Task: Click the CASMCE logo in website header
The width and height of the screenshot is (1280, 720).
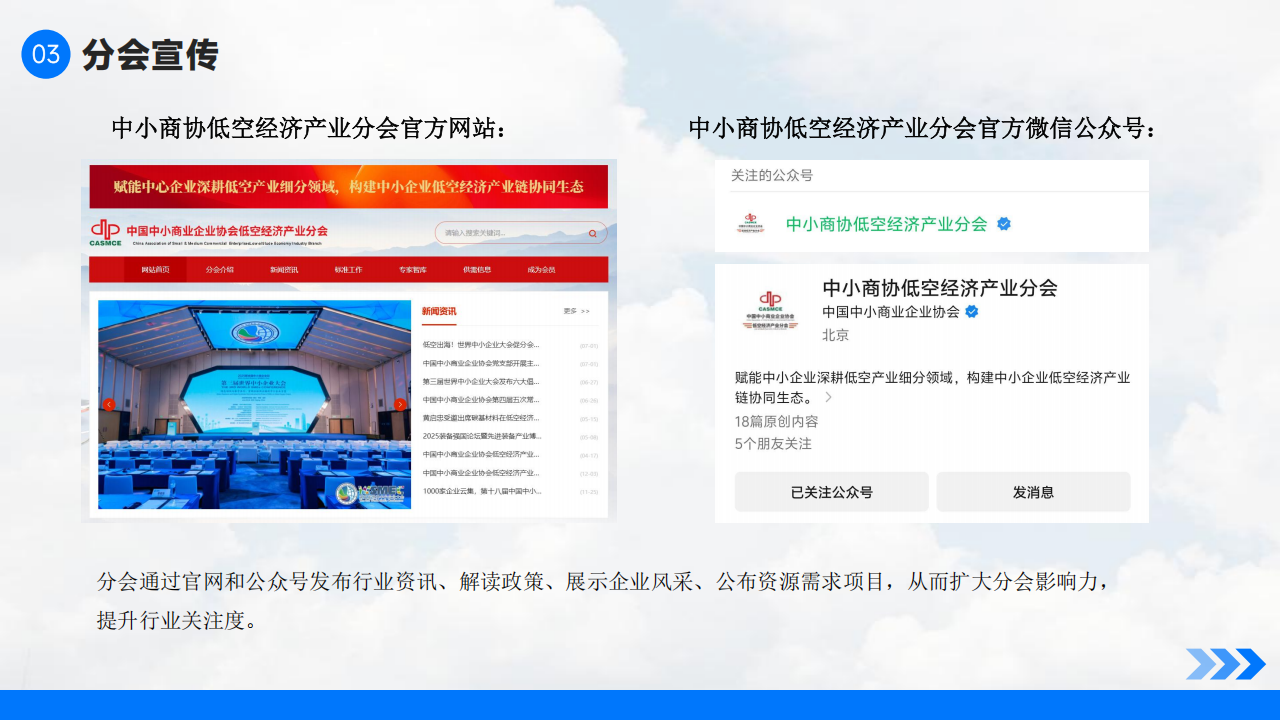Action: (x=105, y=232)
